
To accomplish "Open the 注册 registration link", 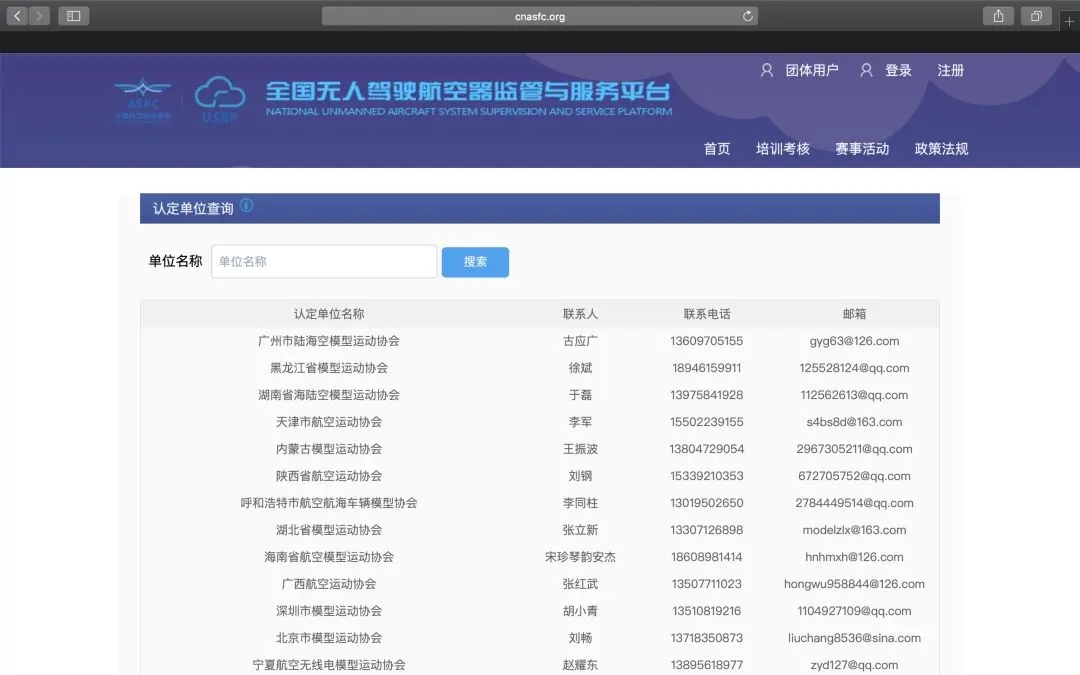I will click(x=950, y=70).
